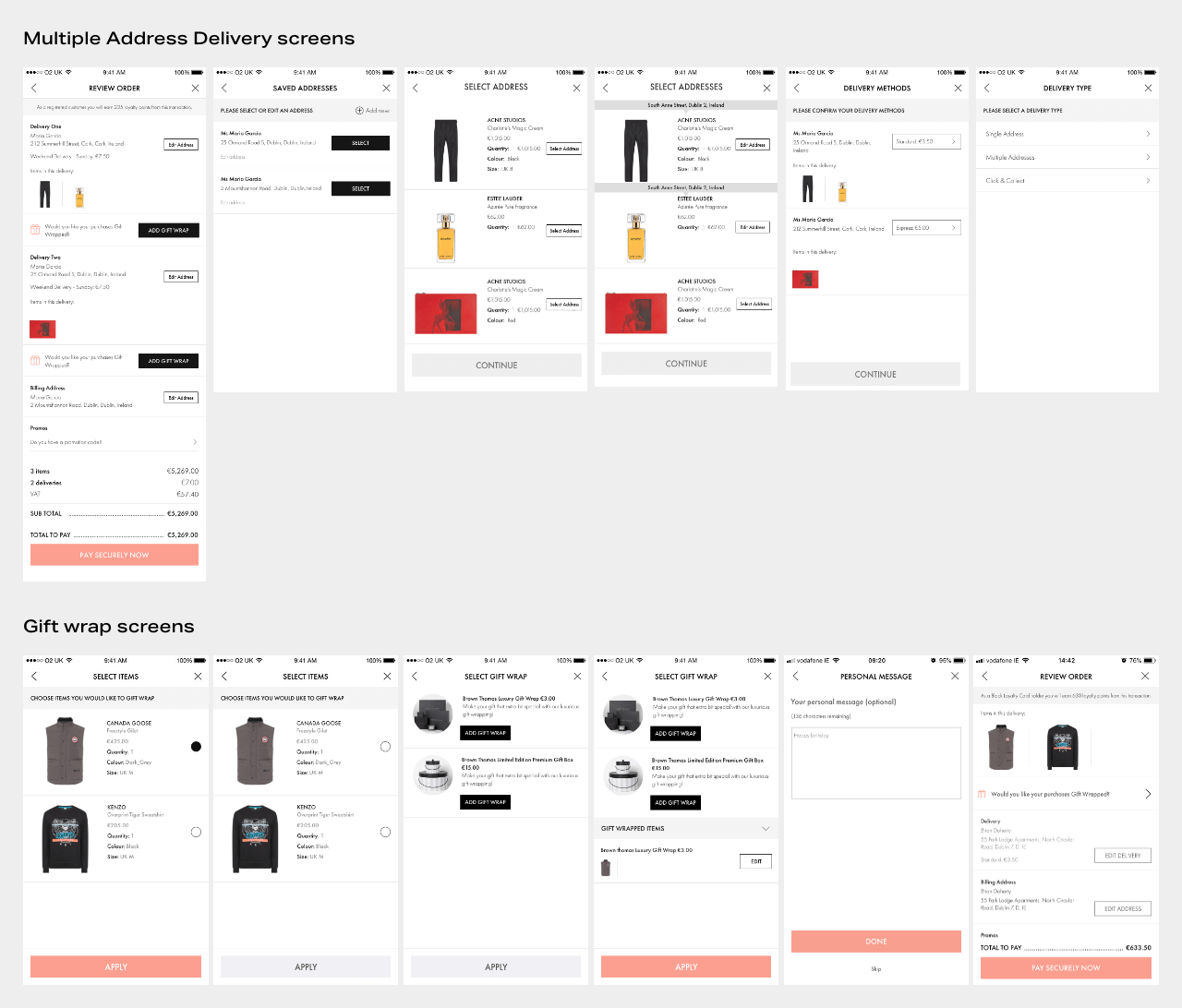Tap back arrow on Personal Message screen
This screenshot has width=1182, height=1008.
pos(795,677)
